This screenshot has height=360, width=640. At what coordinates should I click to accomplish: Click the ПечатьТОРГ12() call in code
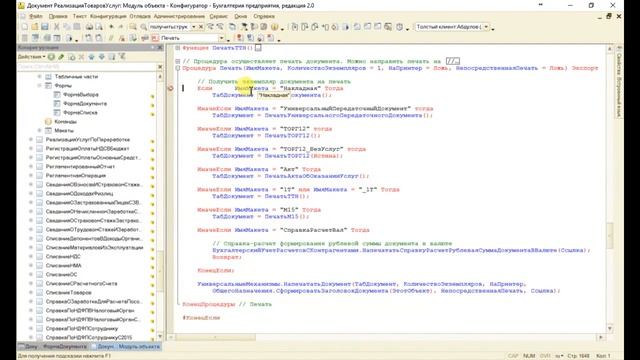(x=292, y=136)
